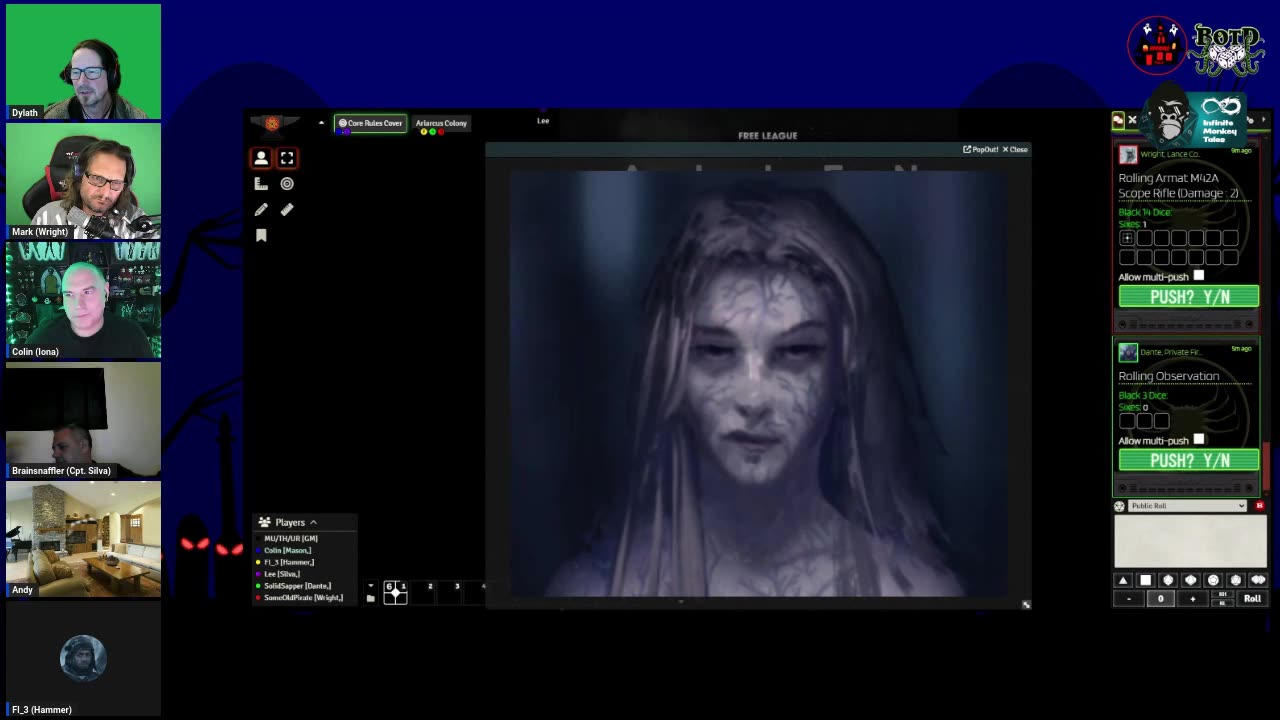
Task: Select Fl_3 [Hammer] in Players list
Action: pos(286,562)
